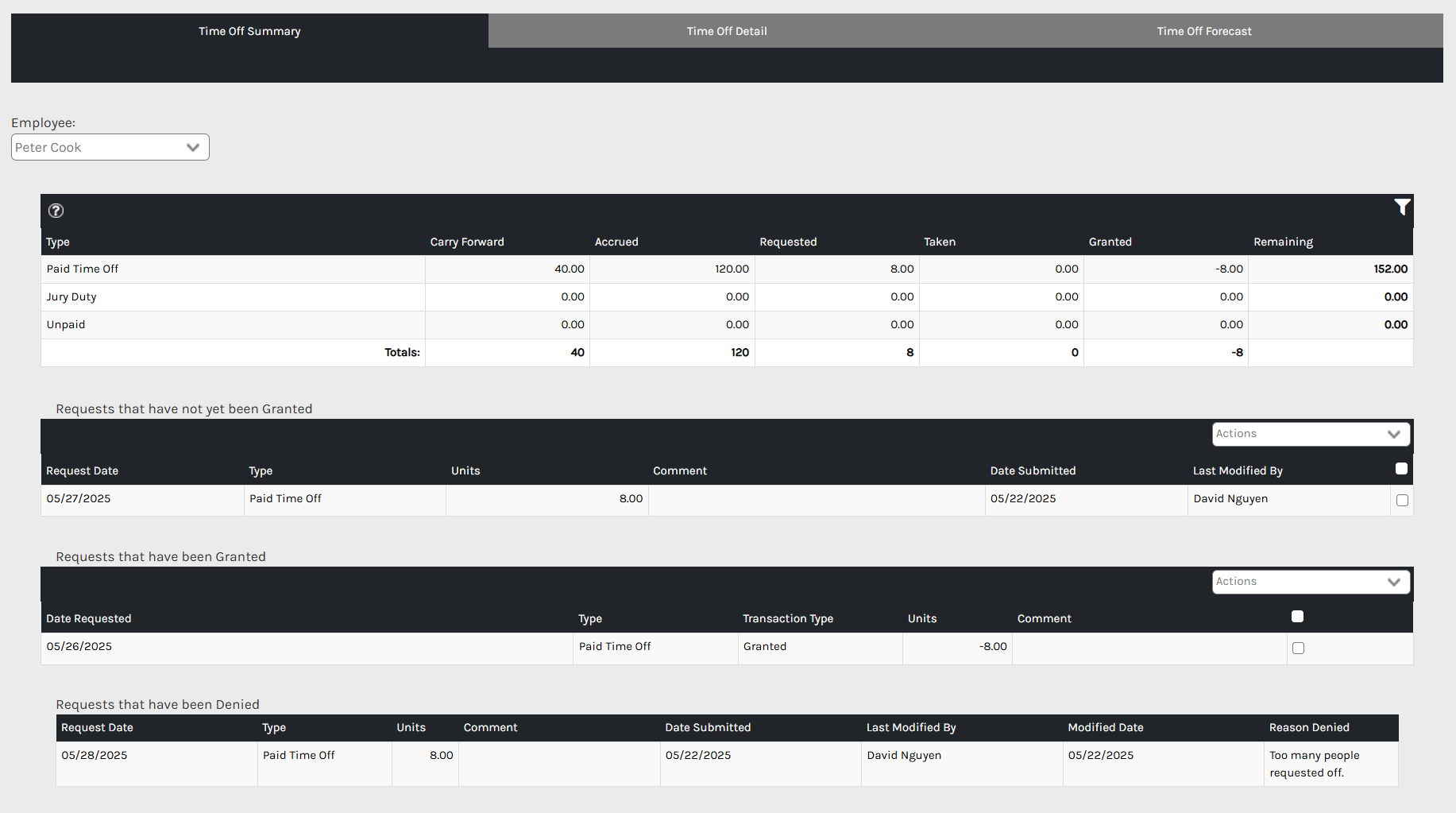Click the 120.00 accrued value

coord(732,269)
